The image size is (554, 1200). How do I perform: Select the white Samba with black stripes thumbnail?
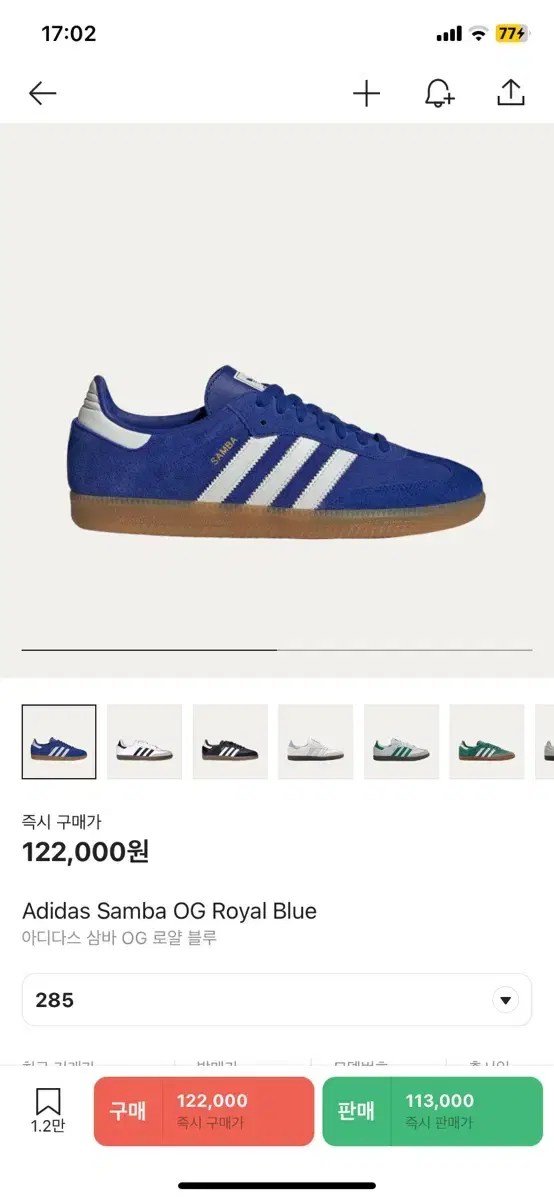[x=145, y=742]
